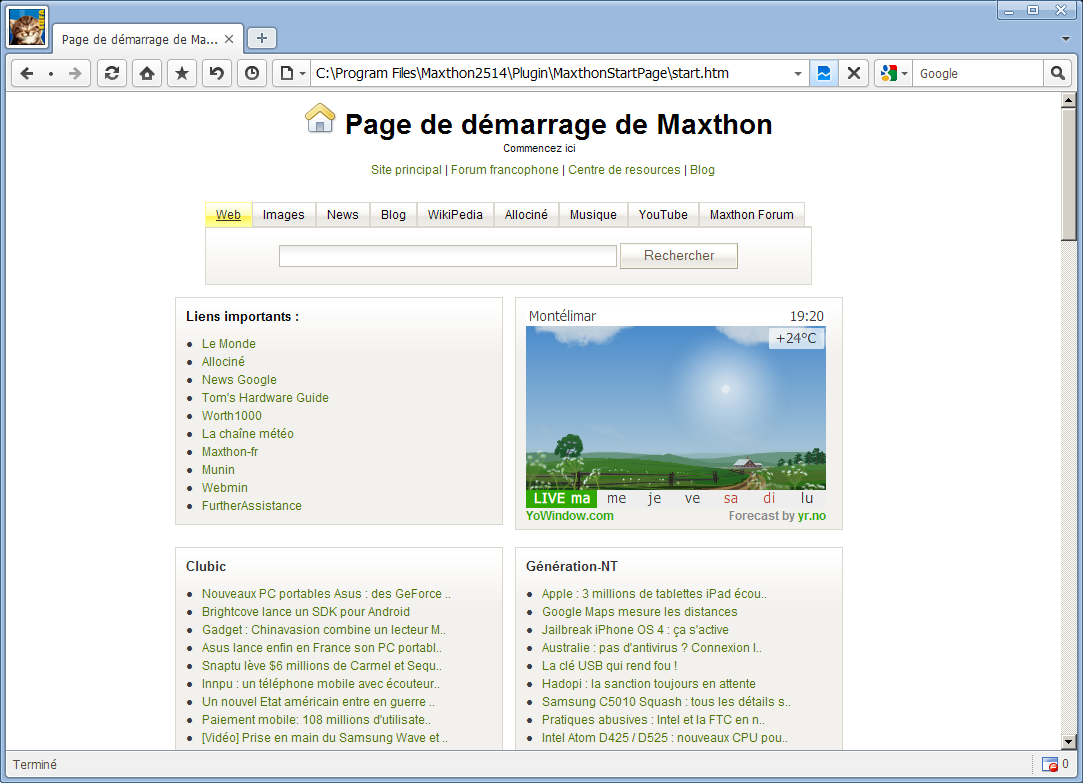This screenshot has width=1083, height=783.
Task: Open the Centre de resources link
Action: click(x=624, y=170)
